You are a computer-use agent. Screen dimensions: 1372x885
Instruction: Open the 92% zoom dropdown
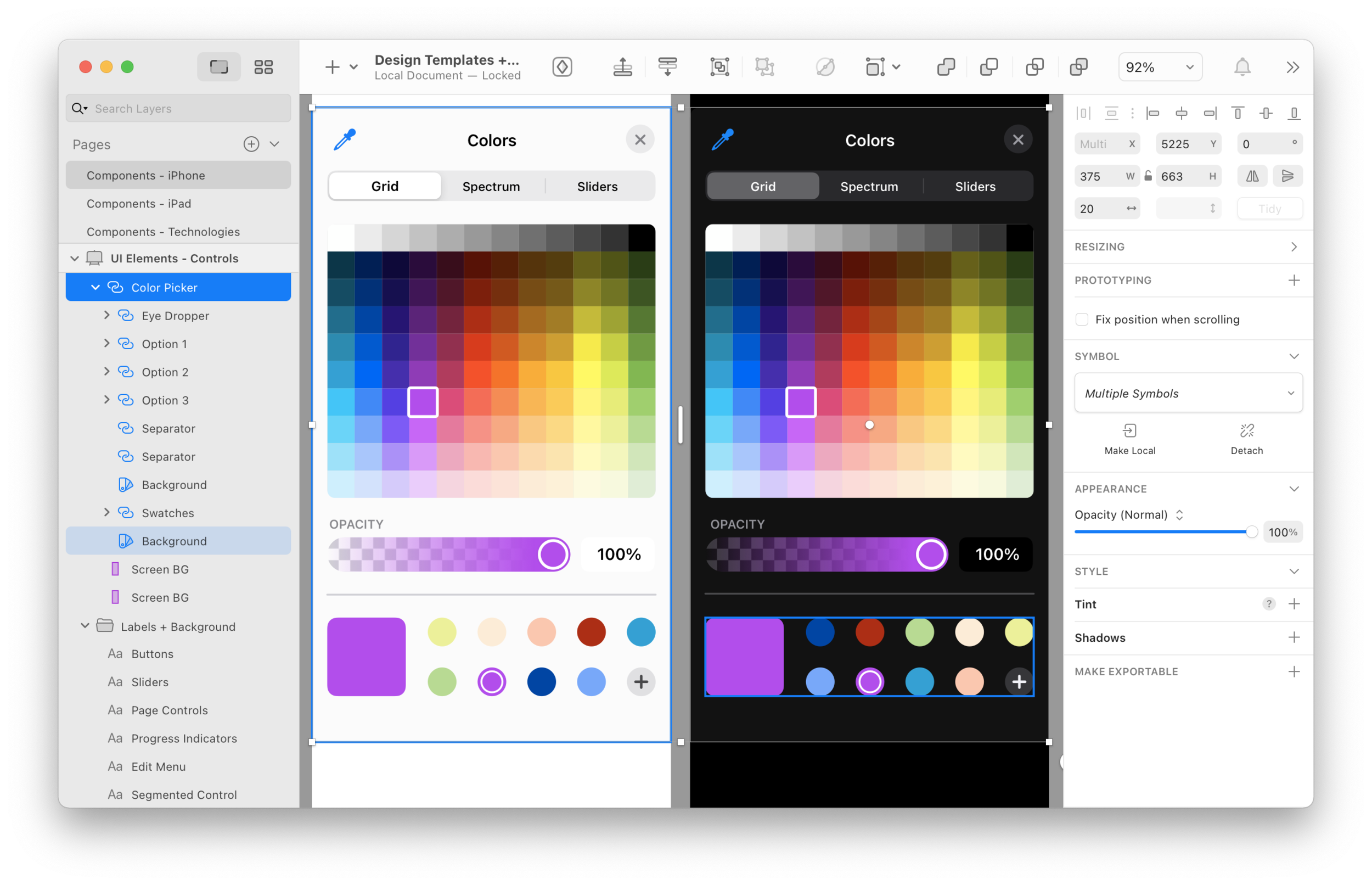coord(1160,67)
